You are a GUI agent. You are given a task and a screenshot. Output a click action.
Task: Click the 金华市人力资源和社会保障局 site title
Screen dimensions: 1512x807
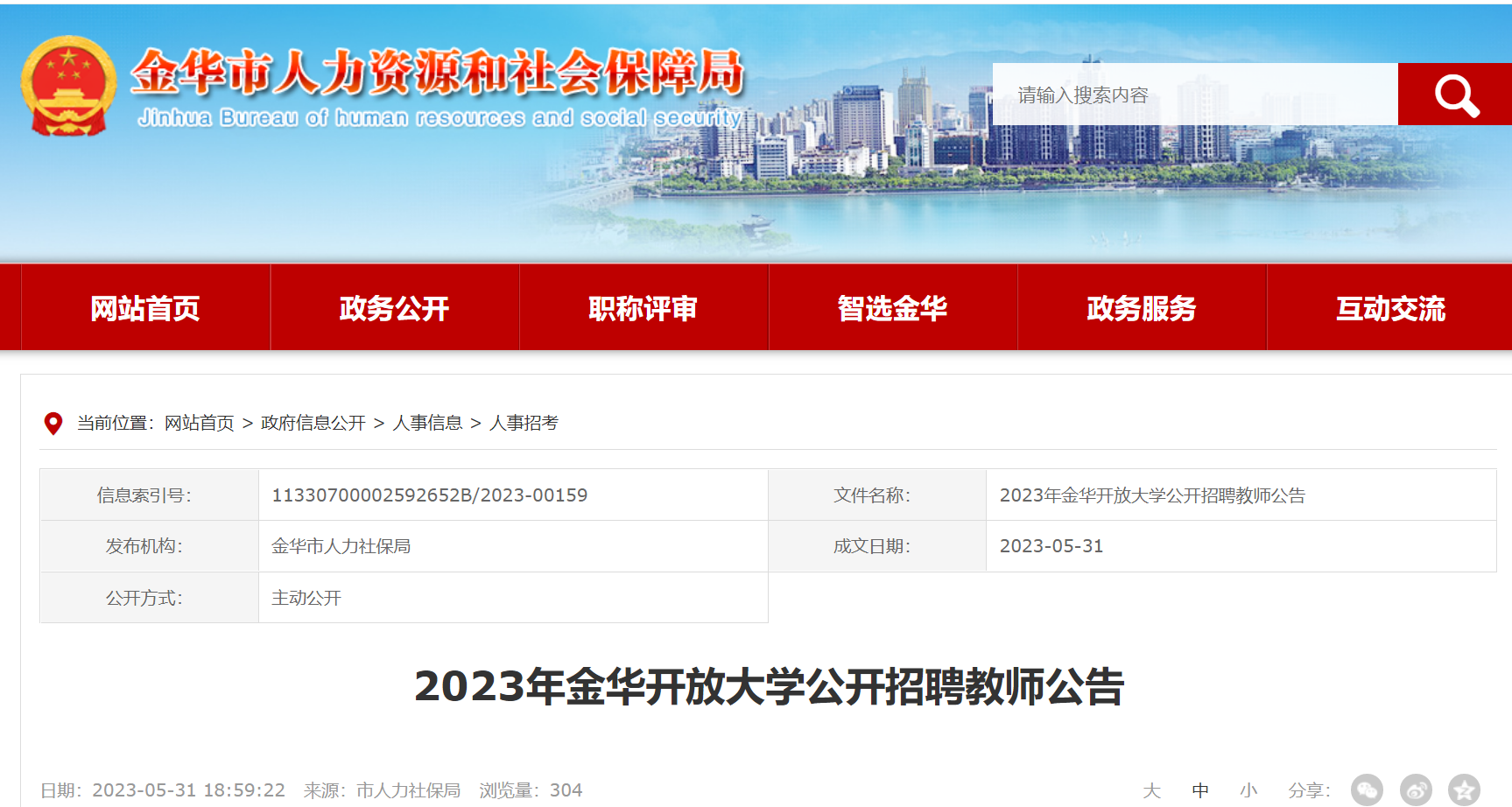click(x=438, y=72)
